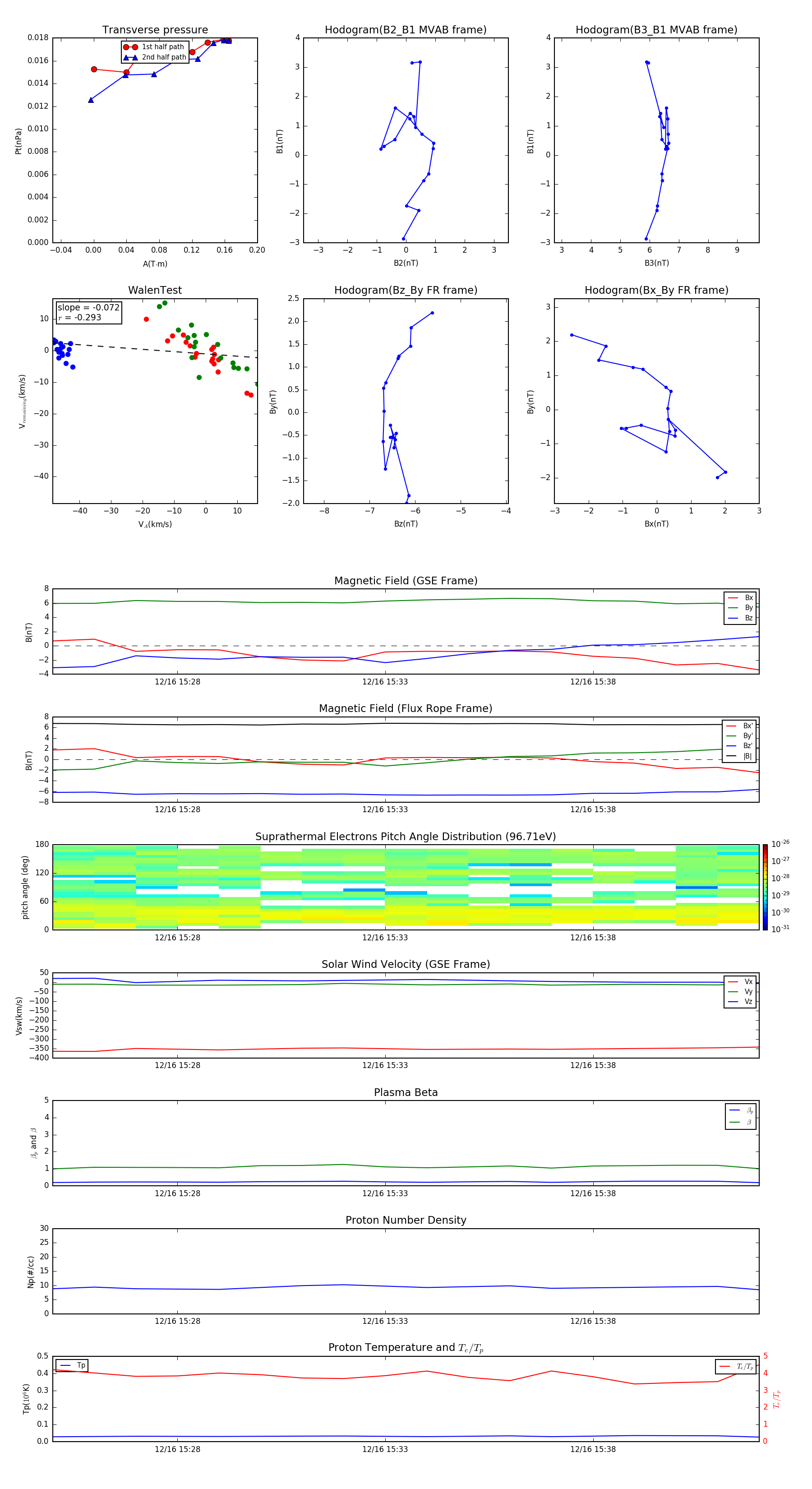
Task: Click the 'Bx(nT)' x-axis label
Action: 656,524
